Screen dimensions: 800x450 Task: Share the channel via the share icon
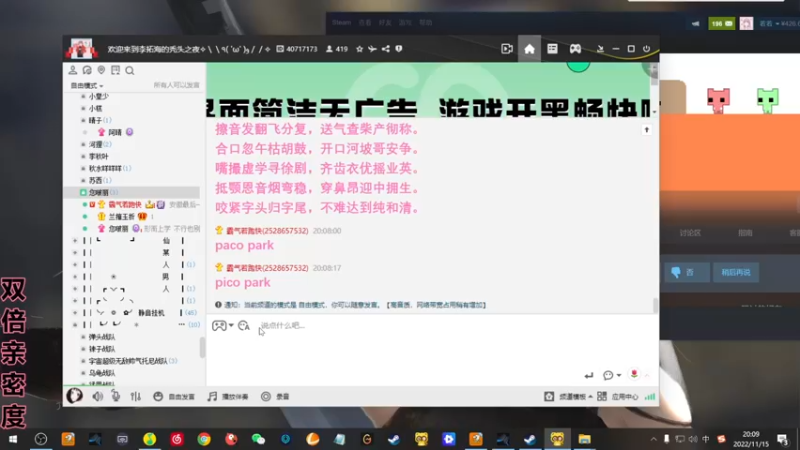386,49
